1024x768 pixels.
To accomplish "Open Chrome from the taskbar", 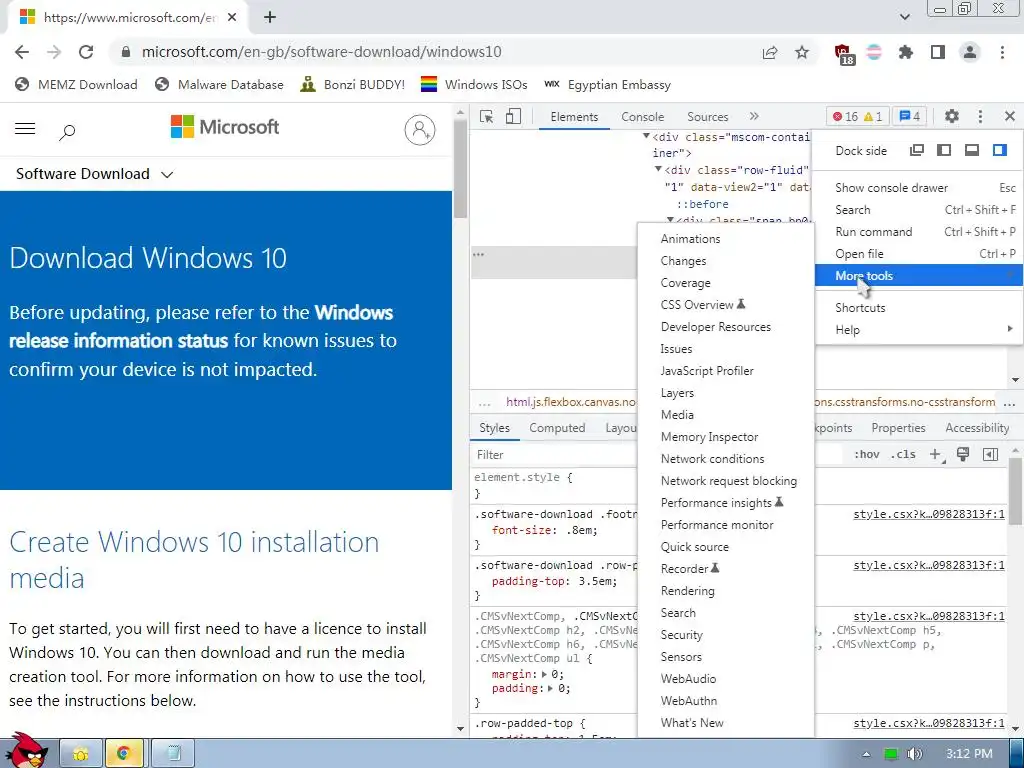I will 124,754.
